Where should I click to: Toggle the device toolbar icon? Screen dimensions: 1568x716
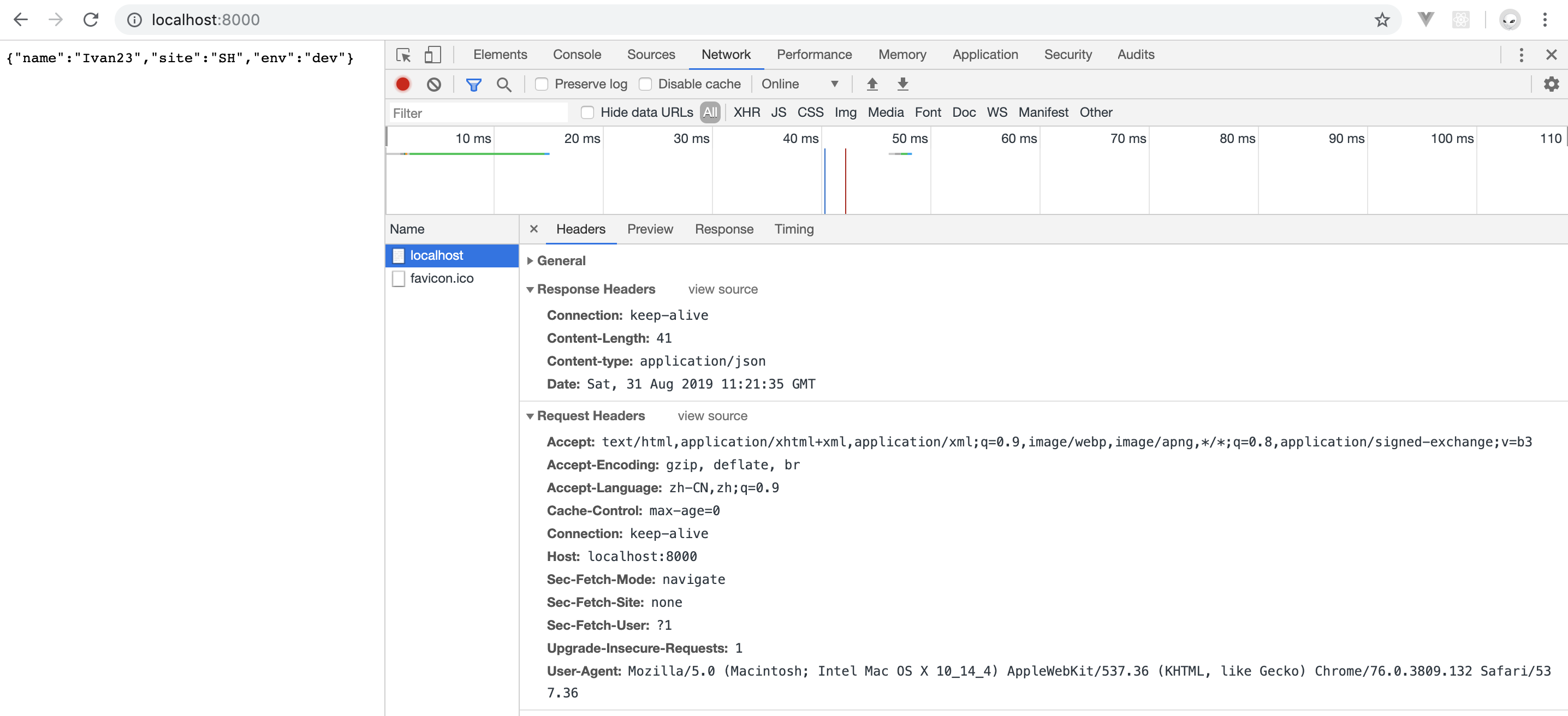coord(432,55)
